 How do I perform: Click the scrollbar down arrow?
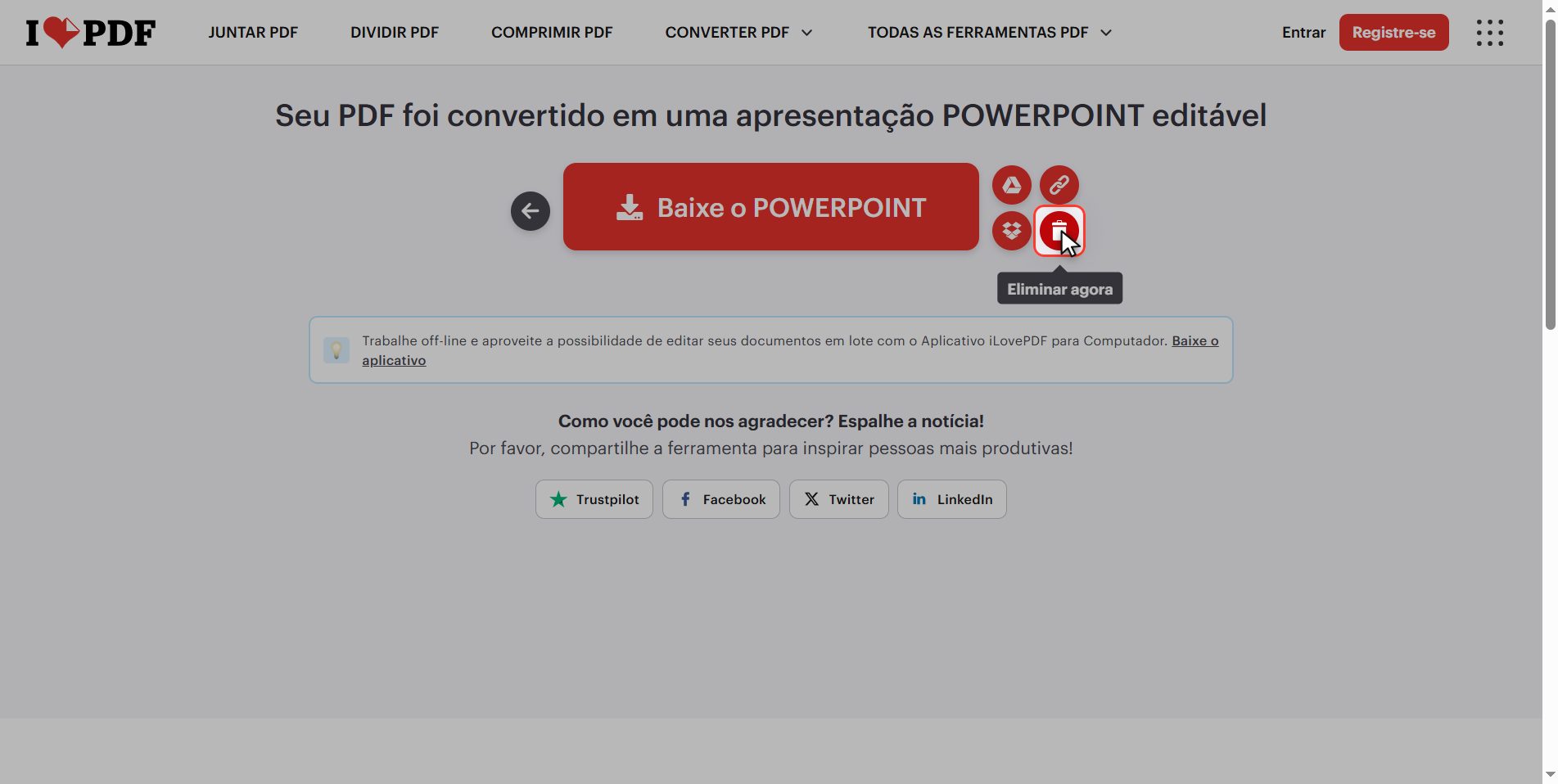(x=1550, y=774)
